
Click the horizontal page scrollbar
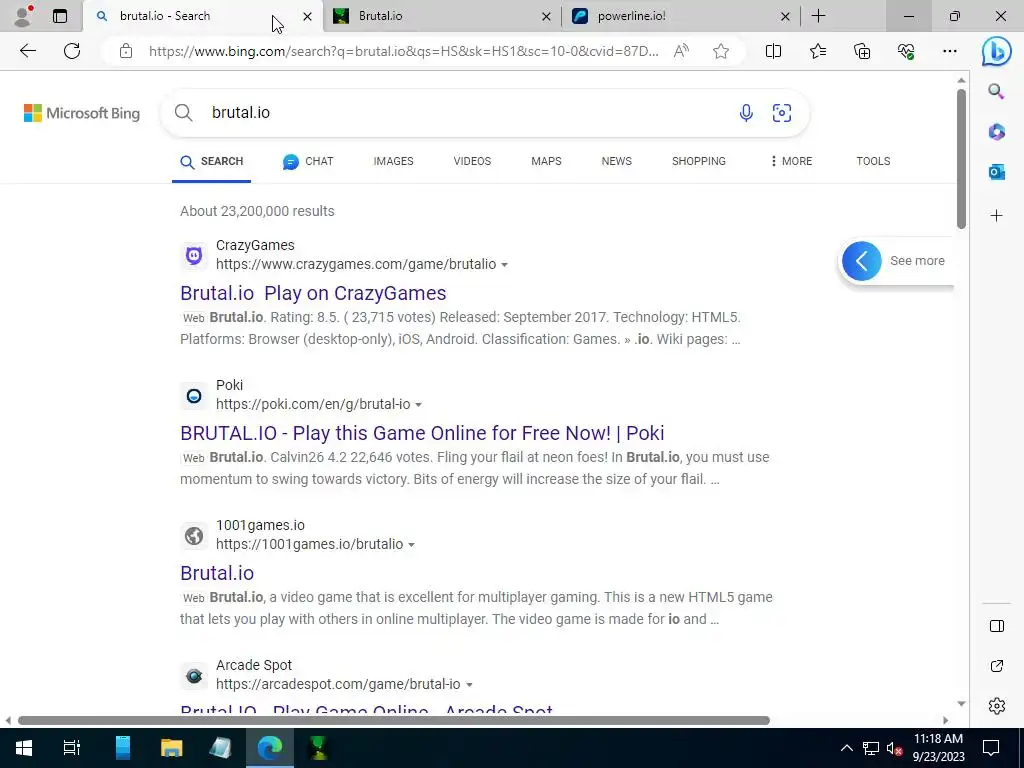point(394,721)
